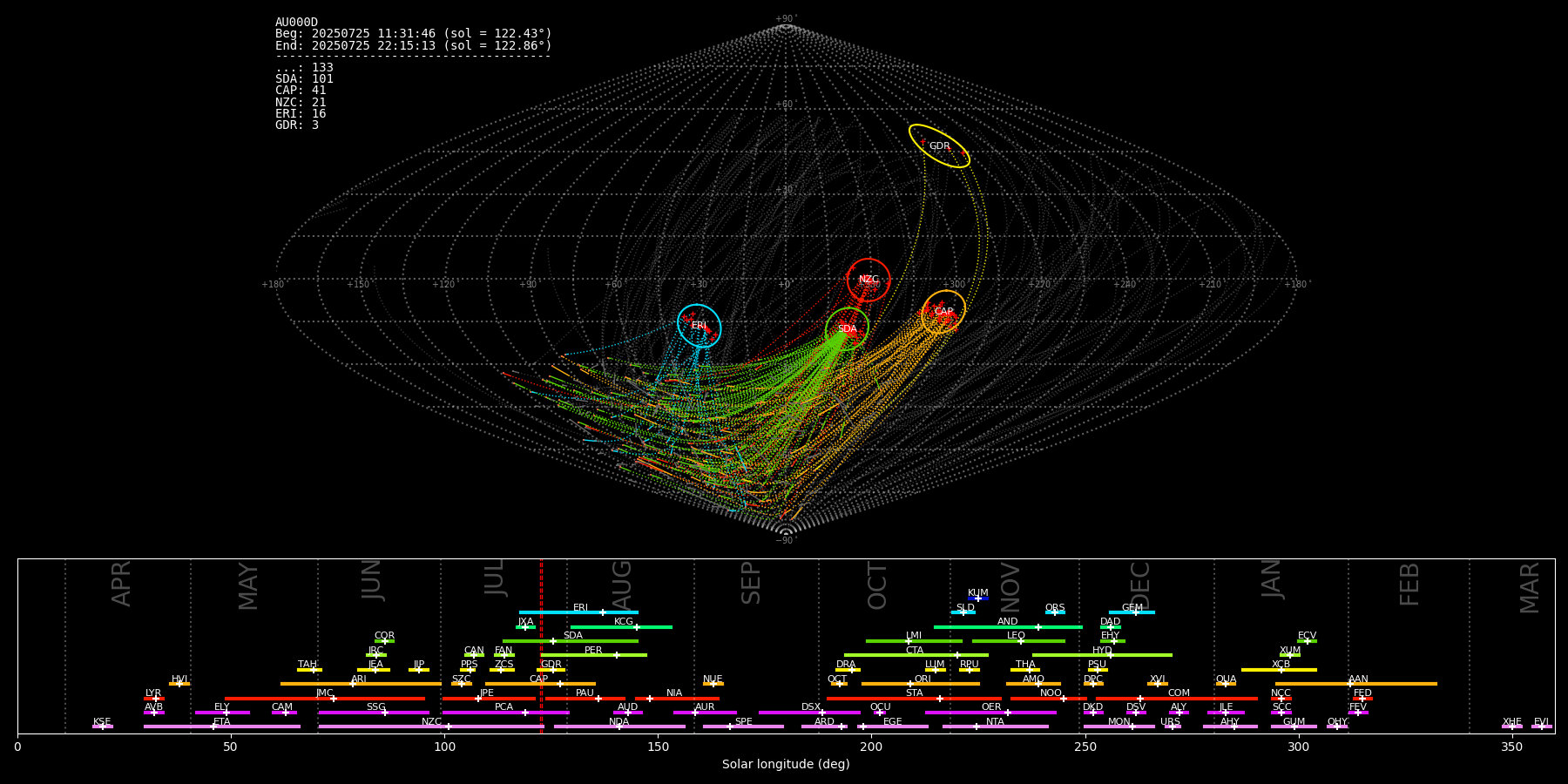Image resolution: width=1568 pixels, height=784 pixels.
Task: Select the 'Beg: 20250725 11:31:46' line
Action: (x=414, y=34)
